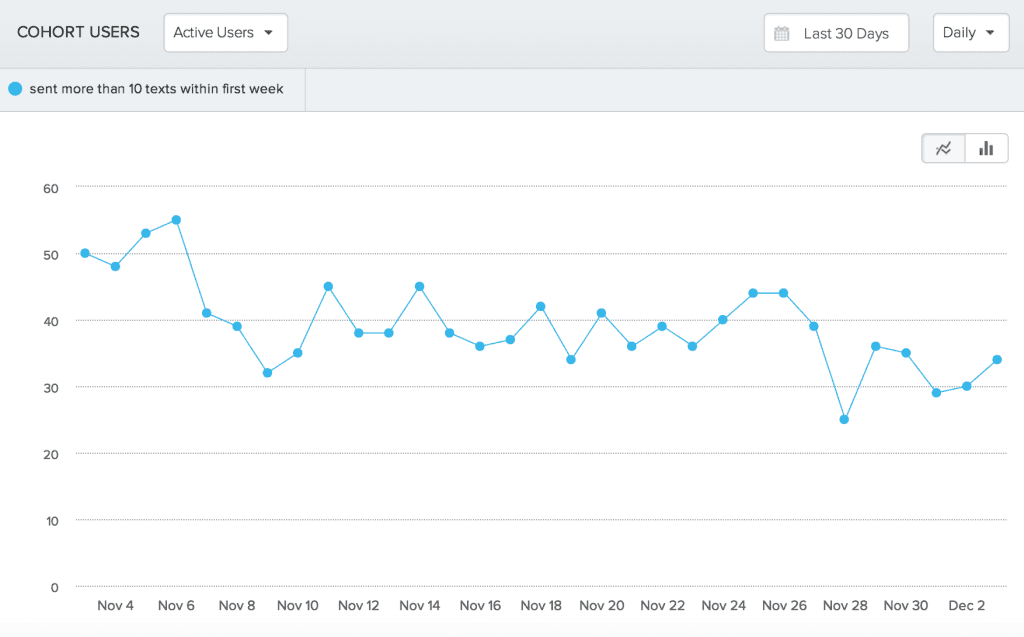Click the peak data point near Nov 6
The image size is (1024, 637).
(x=176, y=218)
